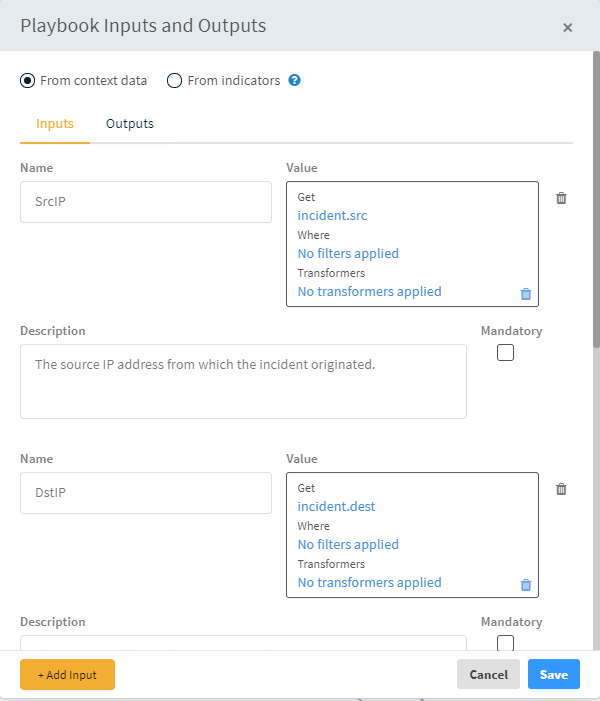
Task: Enable Mandatory checkbox for SrcIP
Action: (x=505, y=352)
